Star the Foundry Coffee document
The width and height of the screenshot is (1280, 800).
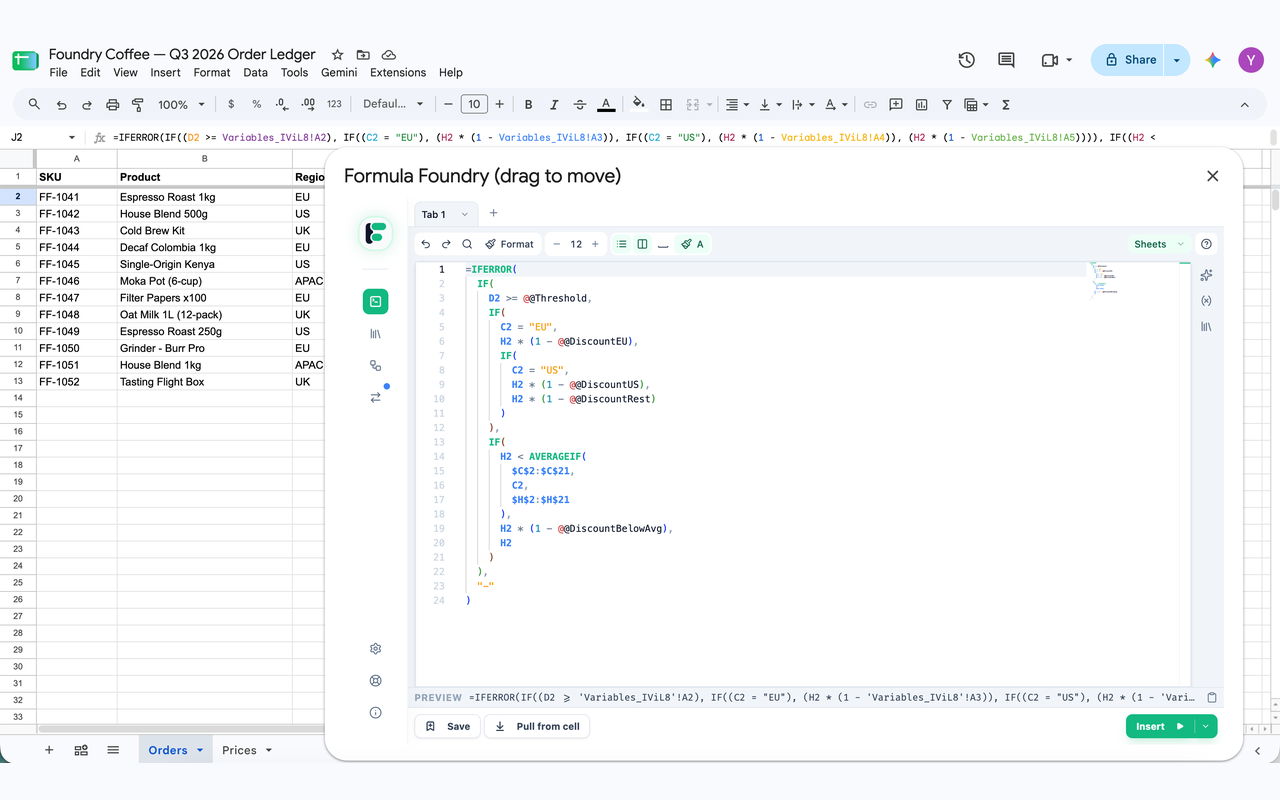[337, 54]
